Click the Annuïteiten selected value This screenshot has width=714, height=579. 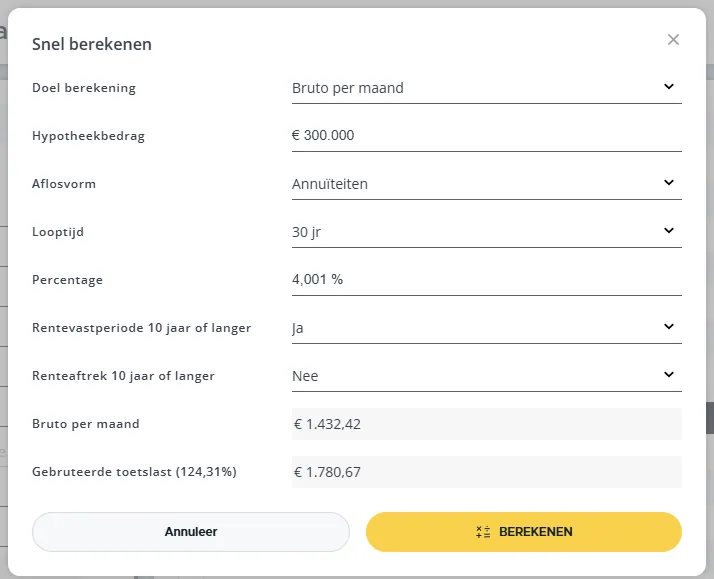(x=330, y=184)
